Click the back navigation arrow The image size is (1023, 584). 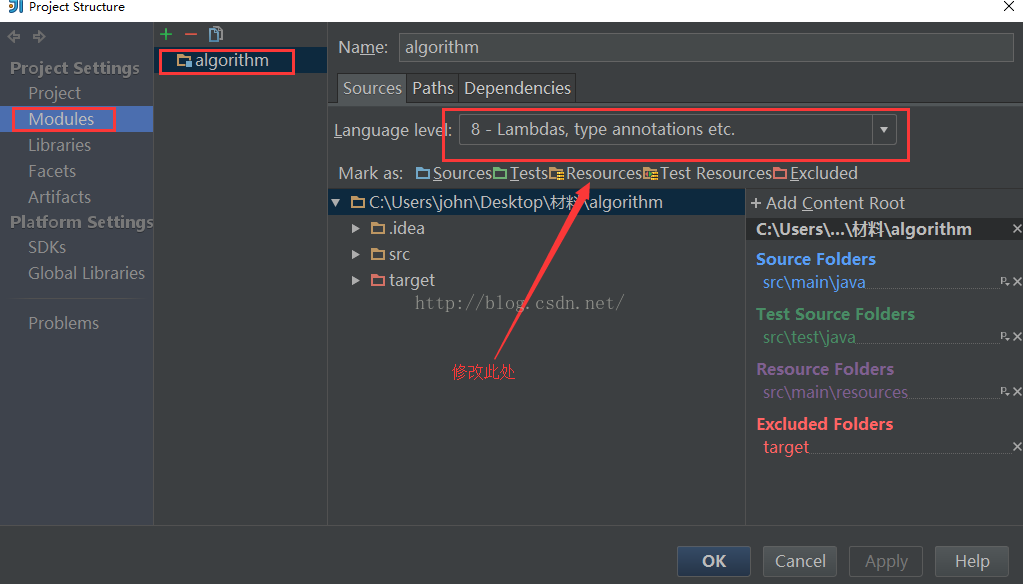pyautogui.click(x=13, y=36)
